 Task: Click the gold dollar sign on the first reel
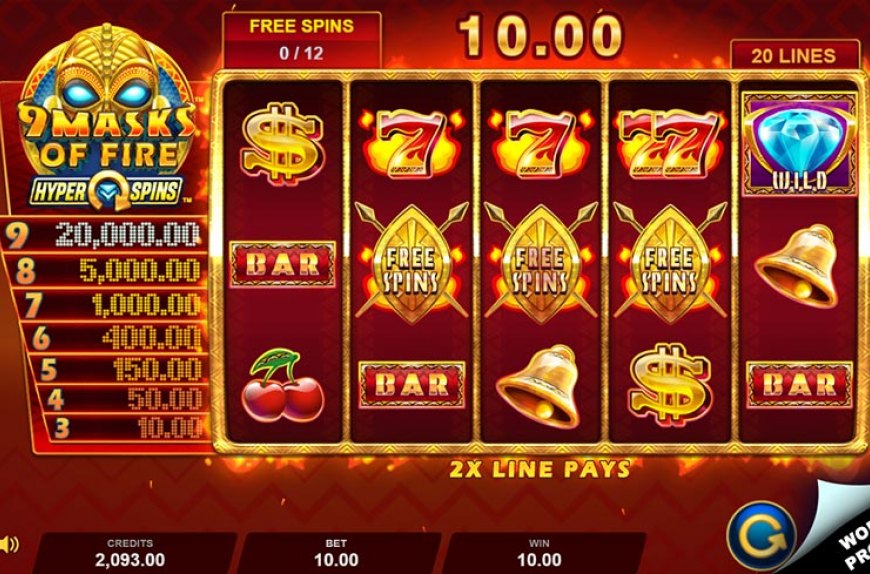click(x=282, y=144)
